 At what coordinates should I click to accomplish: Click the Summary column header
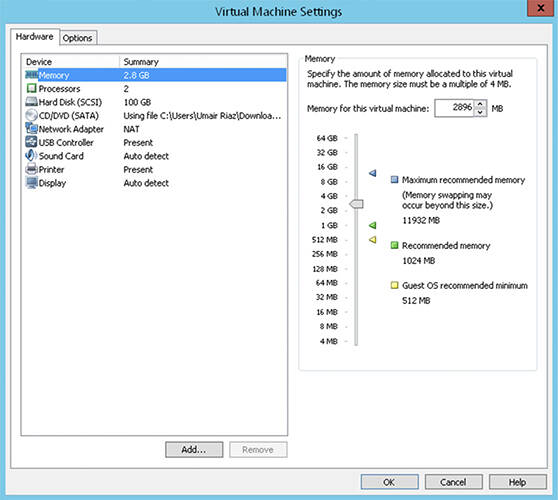203,62
